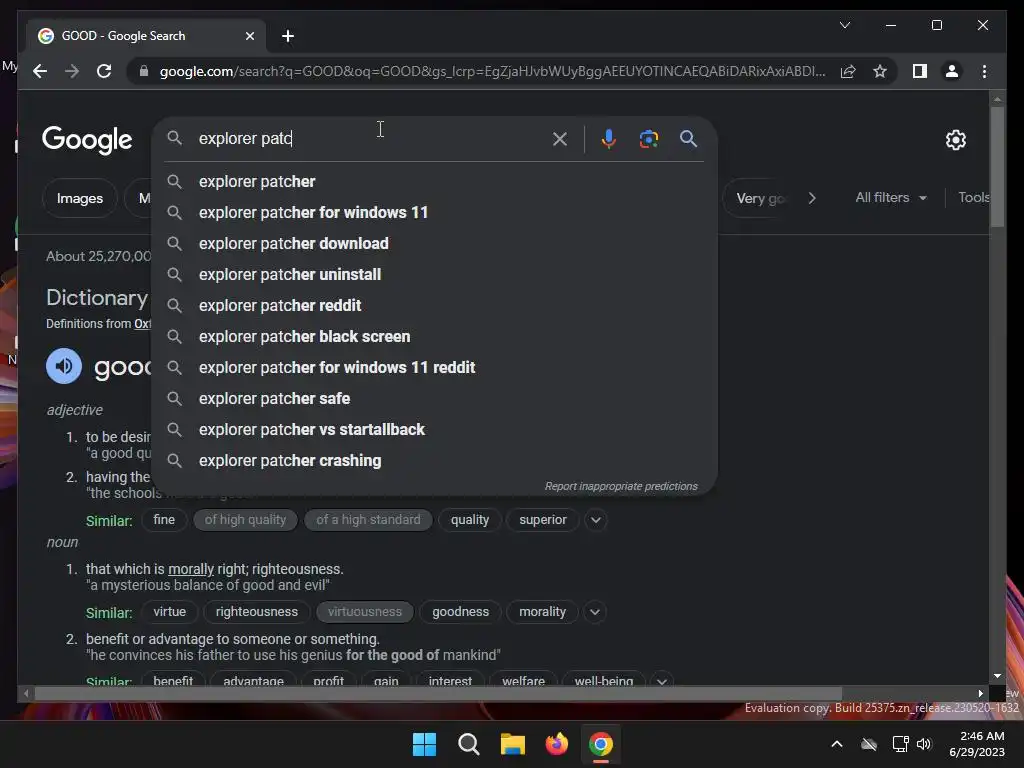The height and width of the screenshot is (768, 1024).
Task: Open File Explorer from taskbar
Action: click(513, 744)
